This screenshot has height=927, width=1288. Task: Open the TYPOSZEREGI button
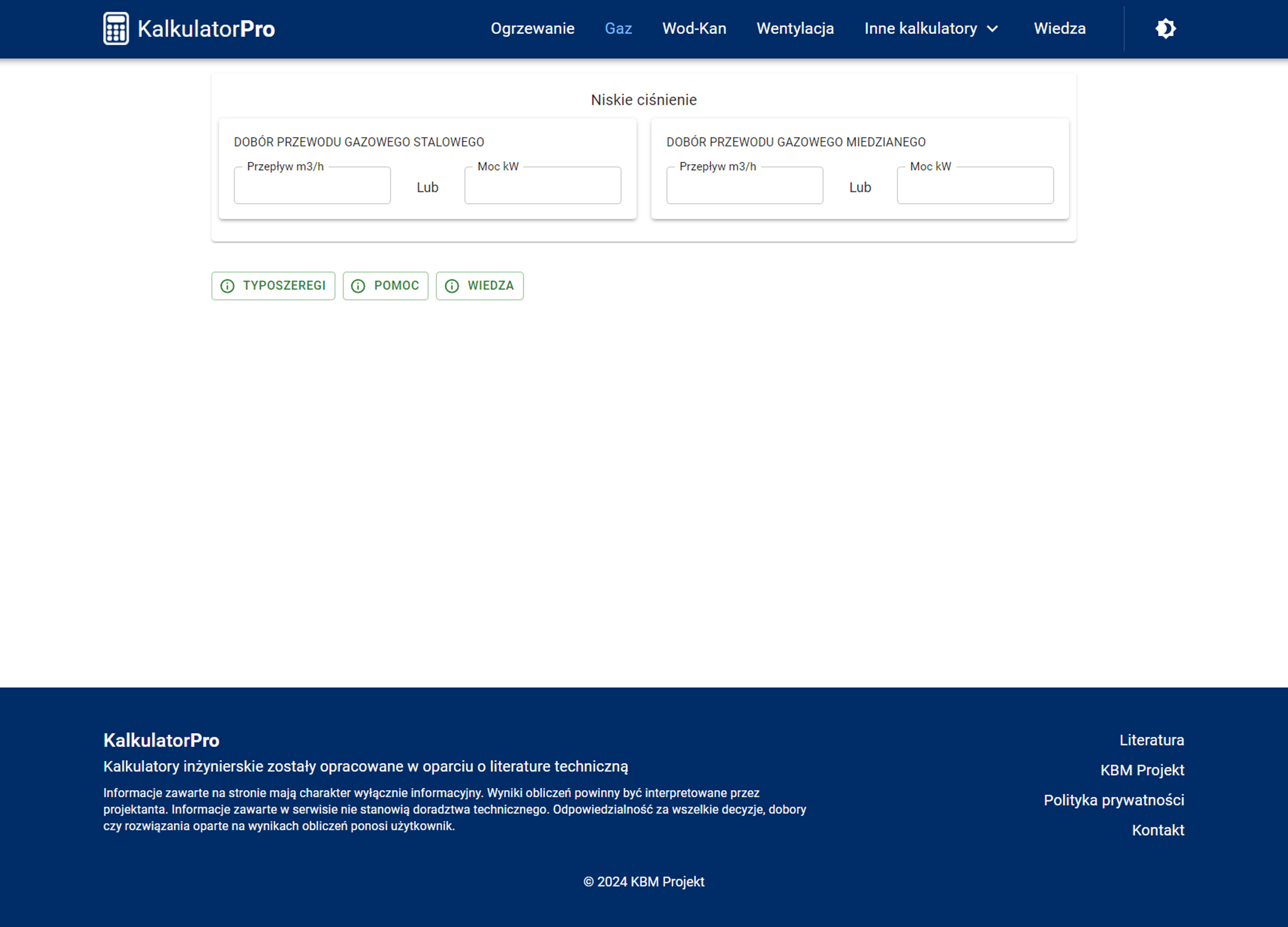click(x=273, y=286)
